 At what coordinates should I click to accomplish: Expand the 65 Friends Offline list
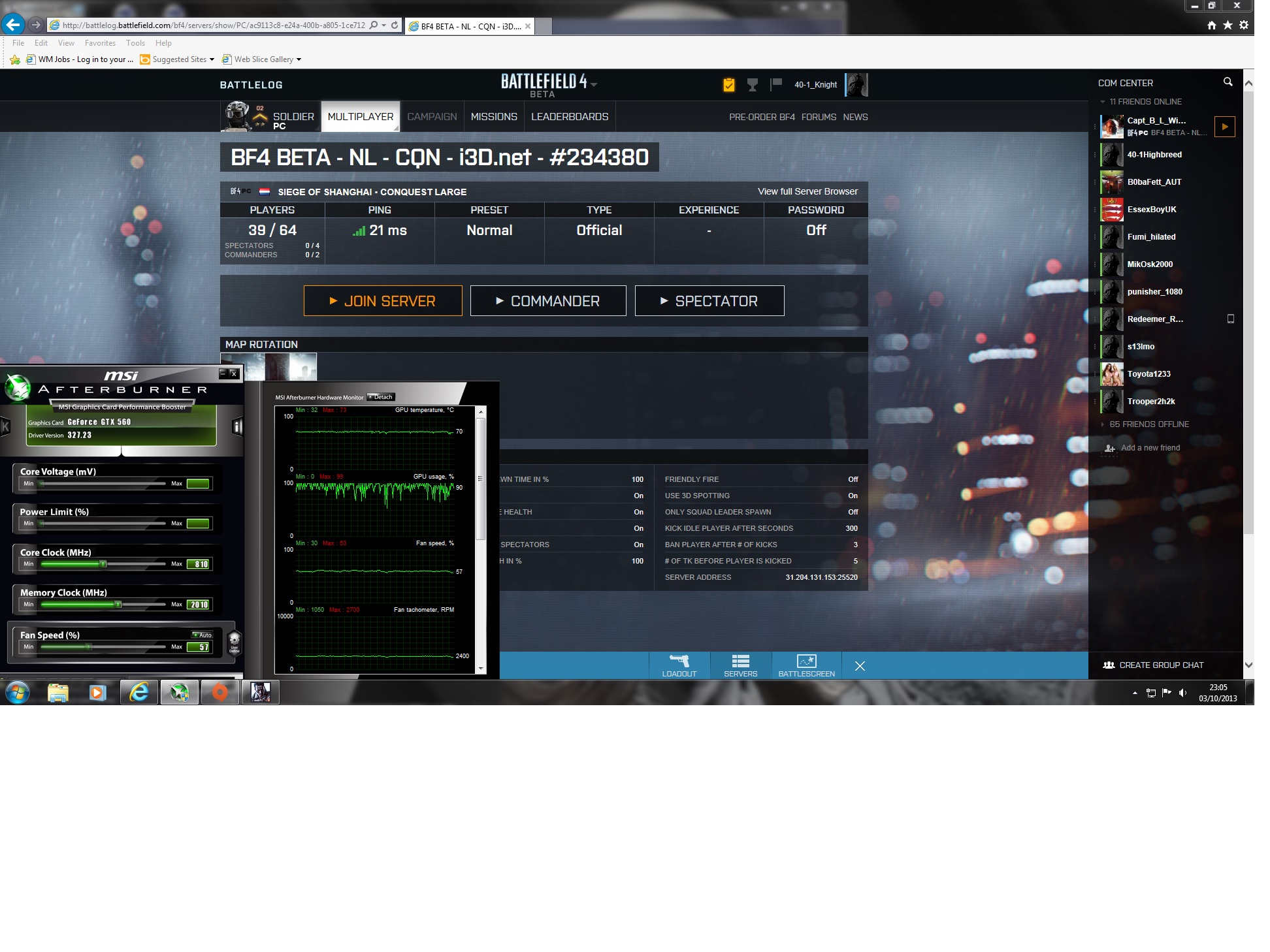click(1103, 424)
